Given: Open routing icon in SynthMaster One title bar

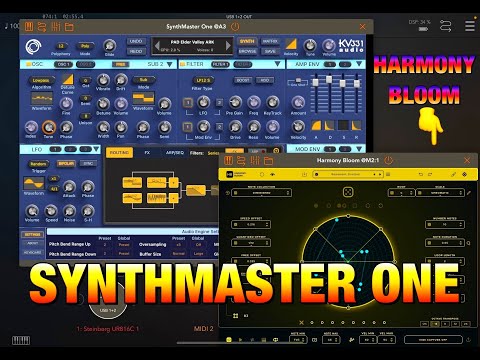Looking at the screenshot, I should (42, 27).
